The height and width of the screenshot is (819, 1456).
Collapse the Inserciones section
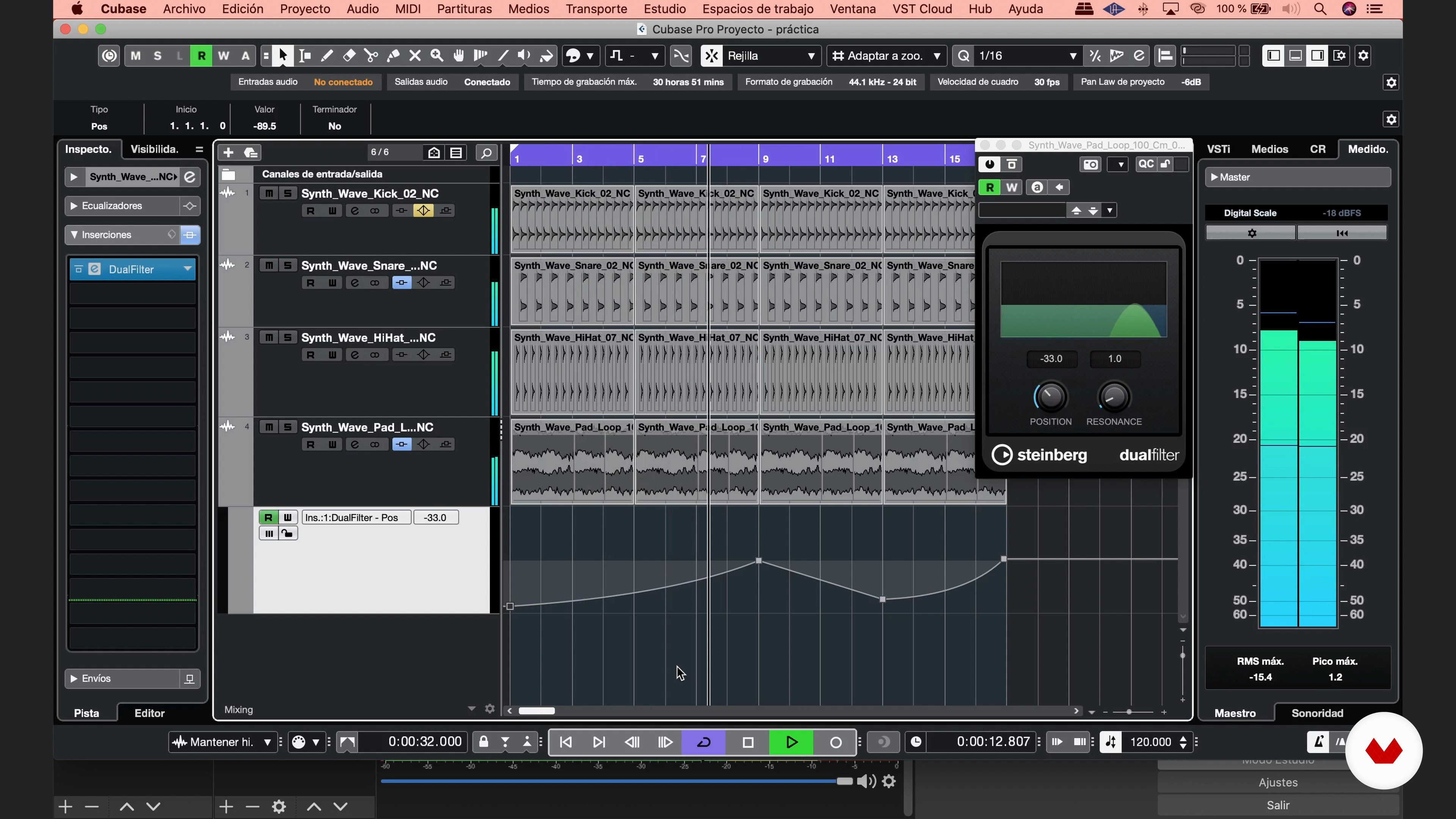(74, 235)
